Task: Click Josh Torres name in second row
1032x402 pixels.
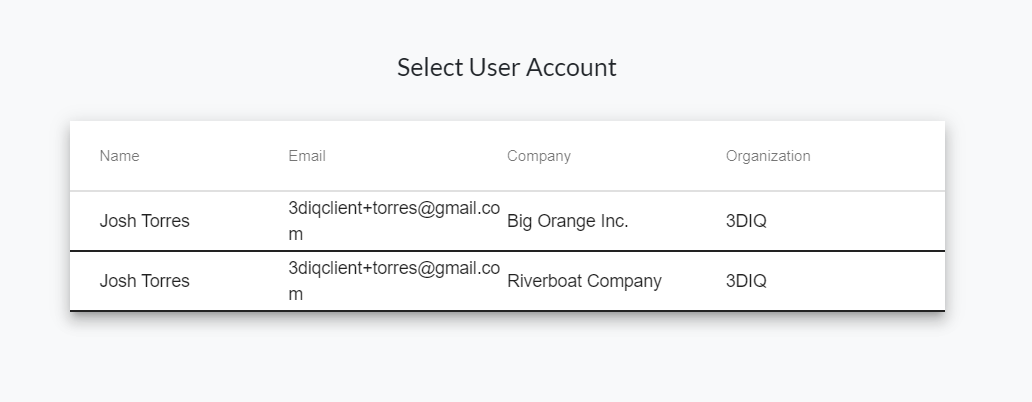Action: pos(144,281)
